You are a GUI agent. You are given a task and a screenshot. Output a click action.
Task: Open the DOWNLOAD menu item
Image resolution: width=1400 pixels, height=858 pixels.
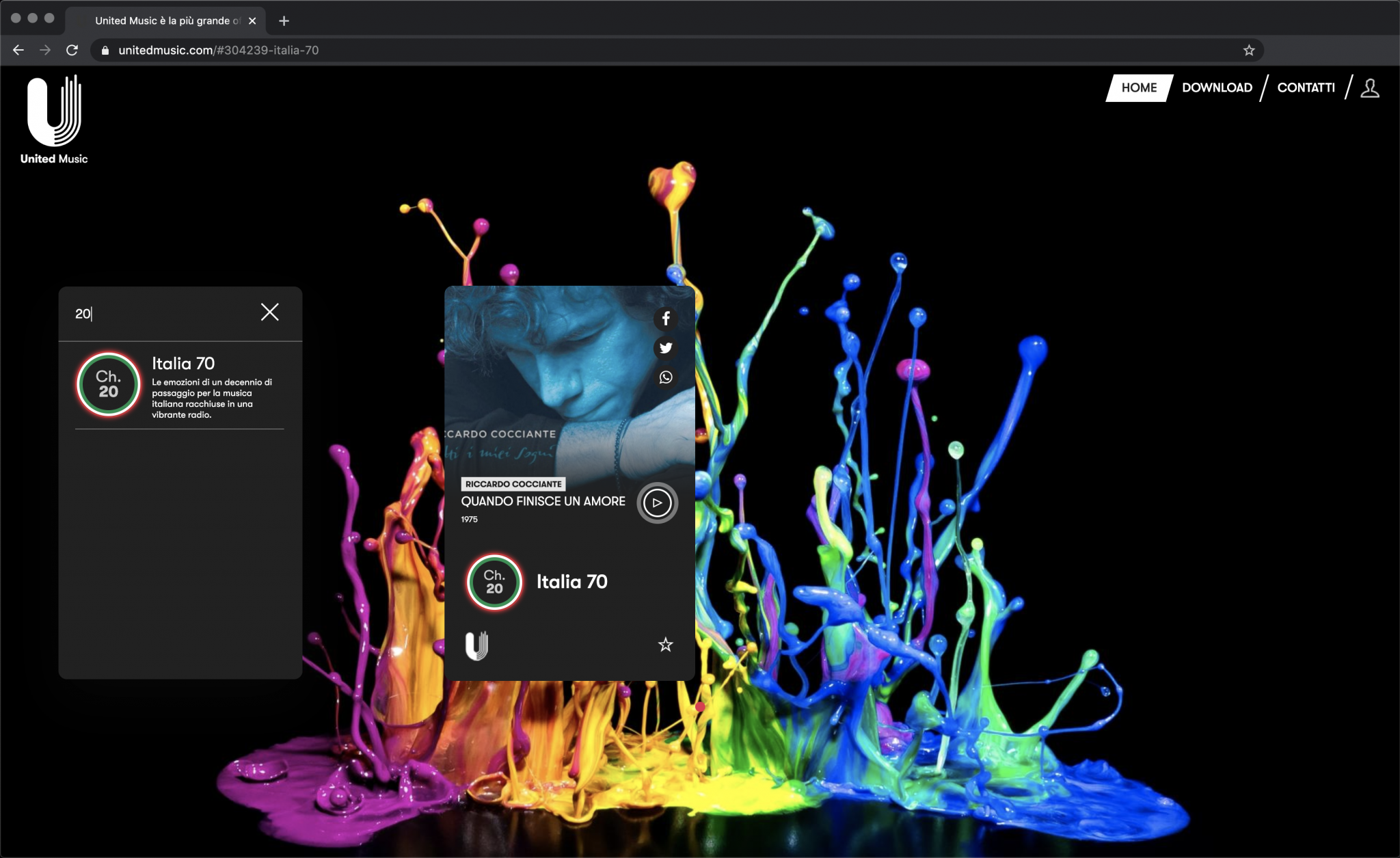coord(1217,88)
